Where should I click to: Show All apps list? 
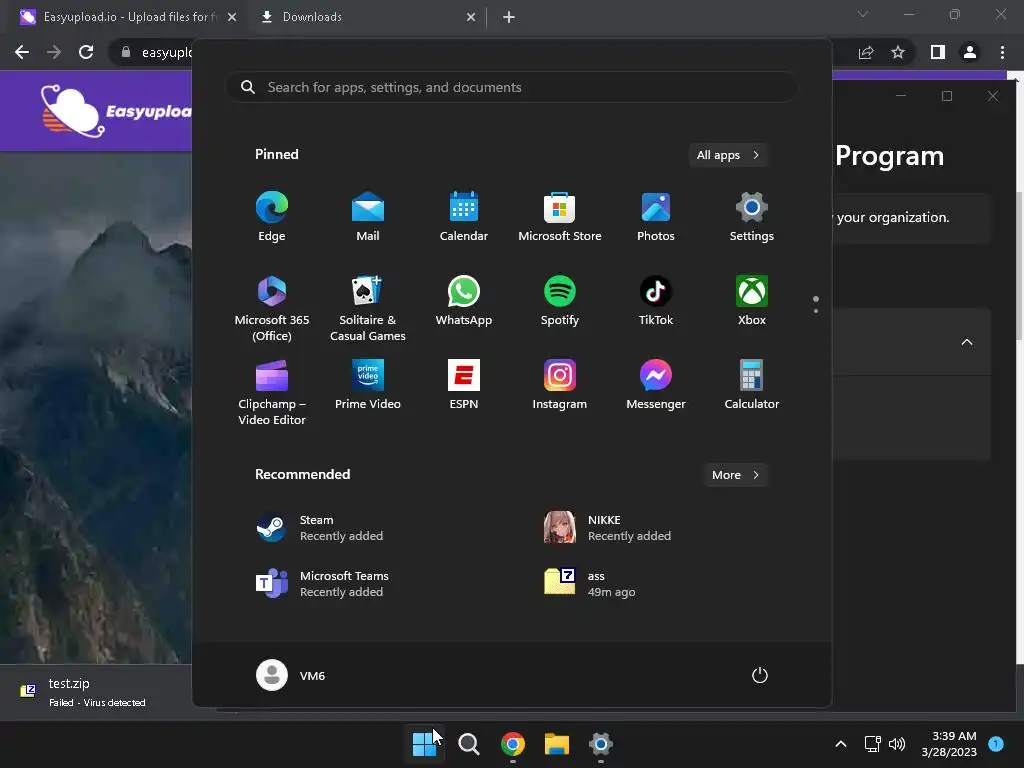[728, 155]
